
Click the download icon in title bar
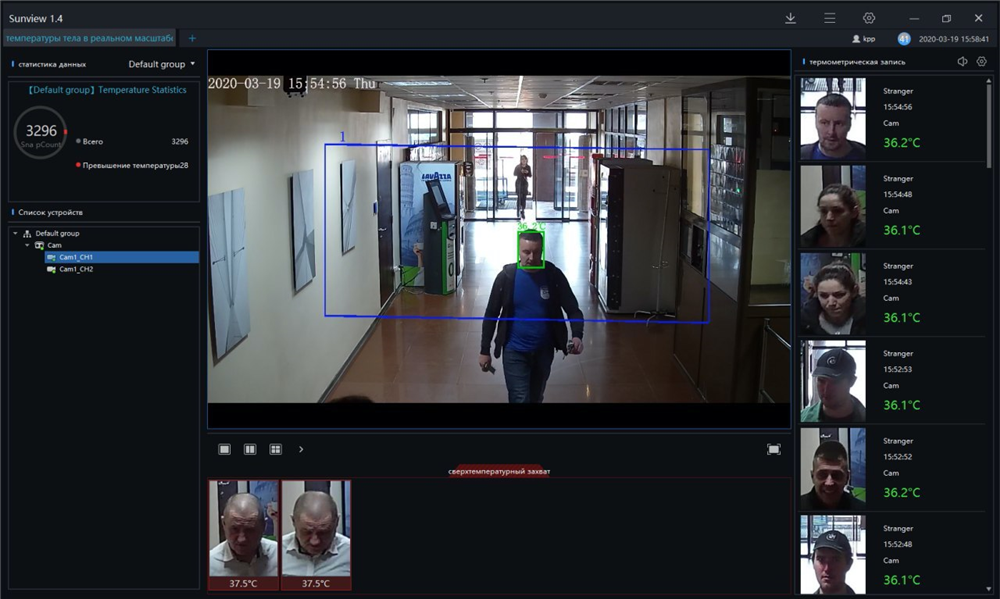coord(790,18)
